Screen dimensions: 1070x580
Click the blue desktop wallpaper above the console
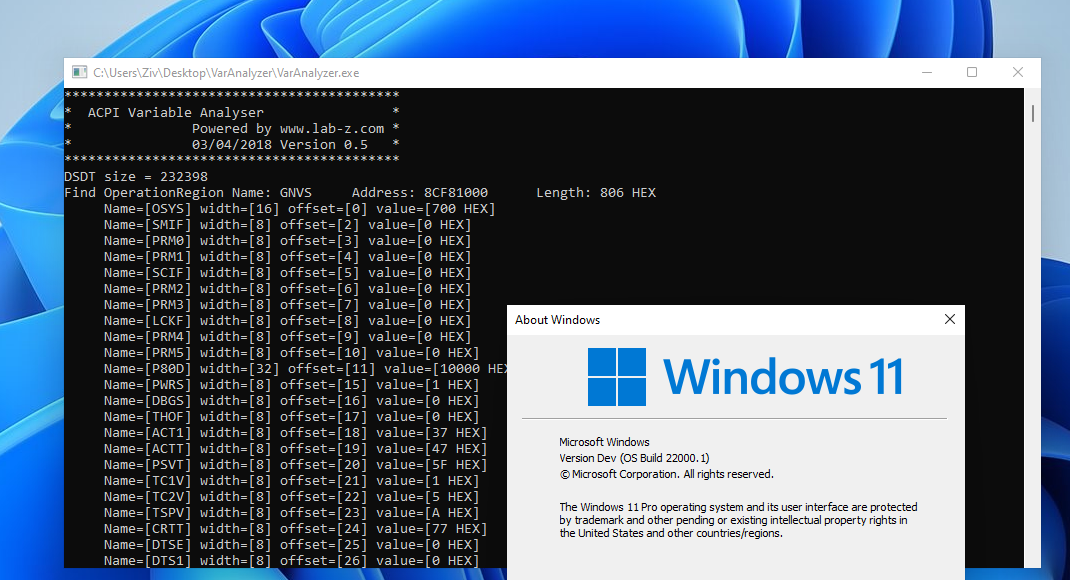pos(546,27)
